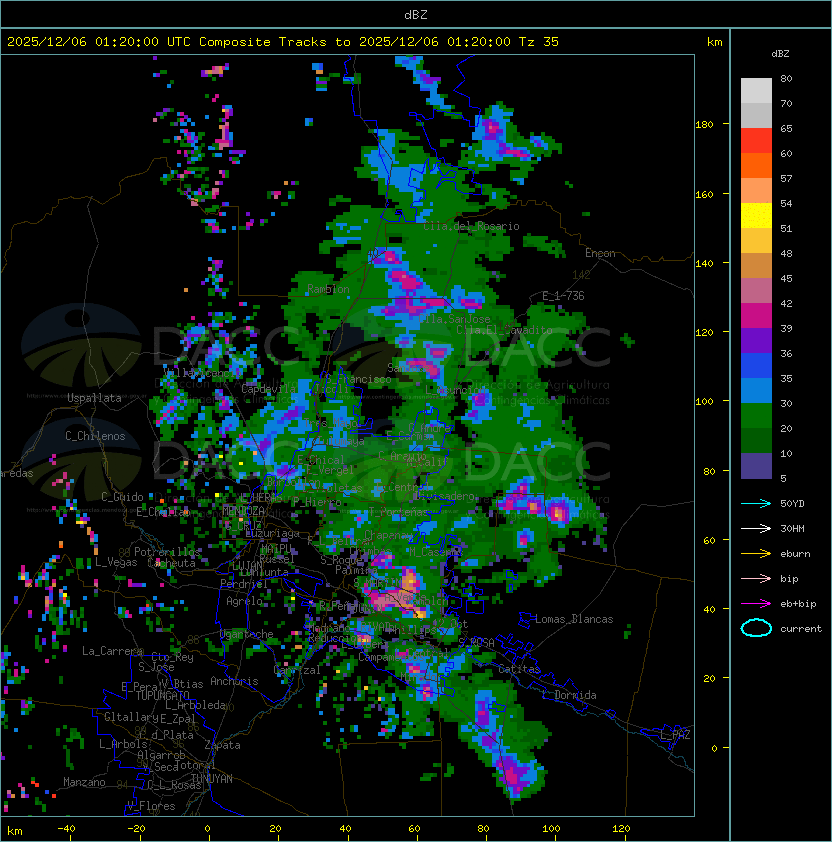The image size is (832, 842).
Task: Click the 'Carrizal' place label
Action: [x=297, y=670]
